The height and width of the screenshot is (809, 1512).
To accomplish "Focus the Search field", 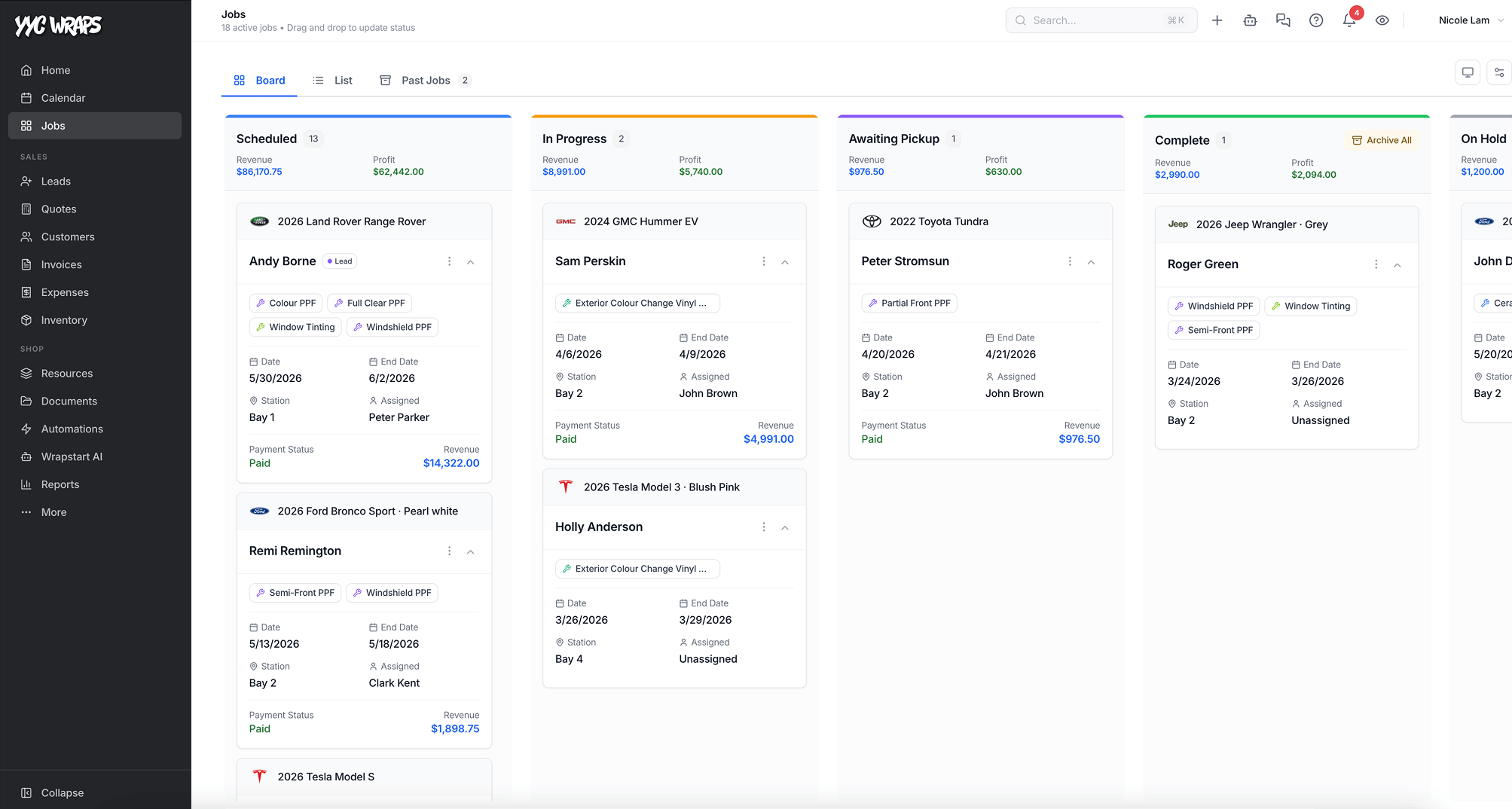I will coord(1101,20).
